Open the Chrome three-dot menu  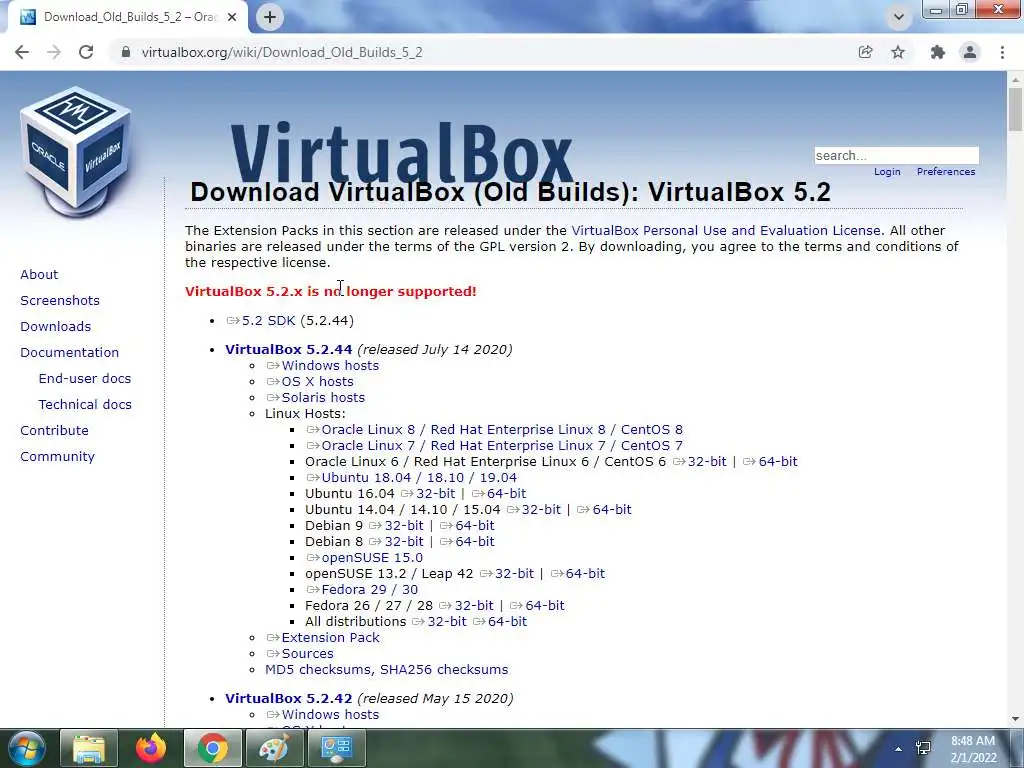(1002, 52)
